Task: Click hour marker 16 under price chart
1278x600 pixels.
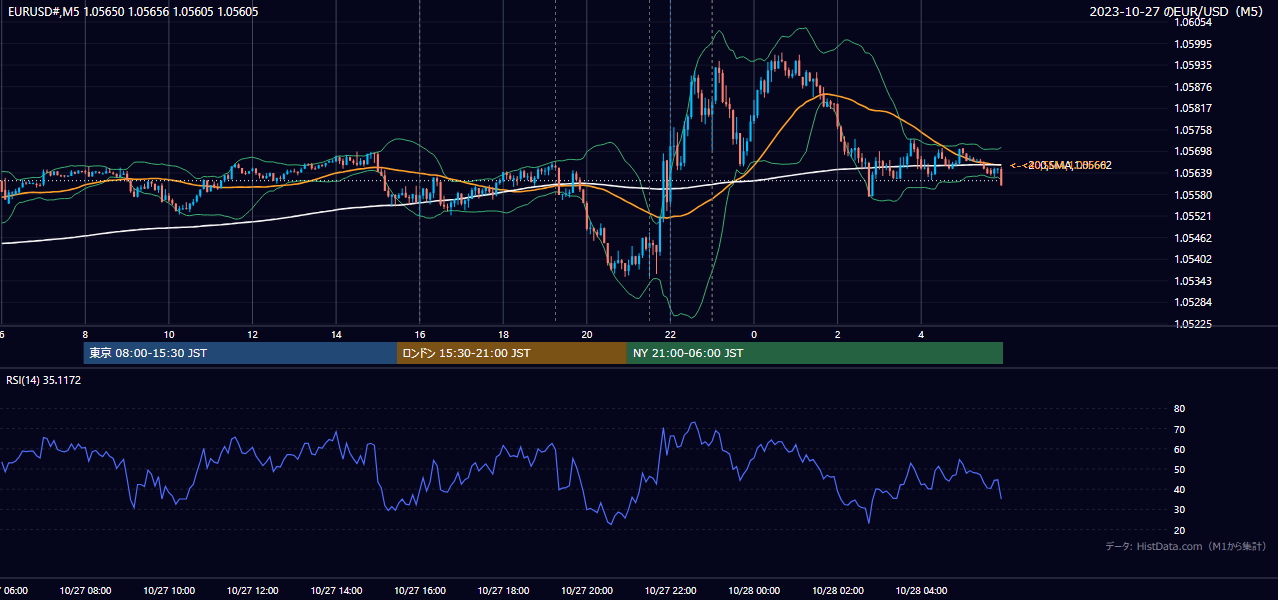Action: [420, 334]
